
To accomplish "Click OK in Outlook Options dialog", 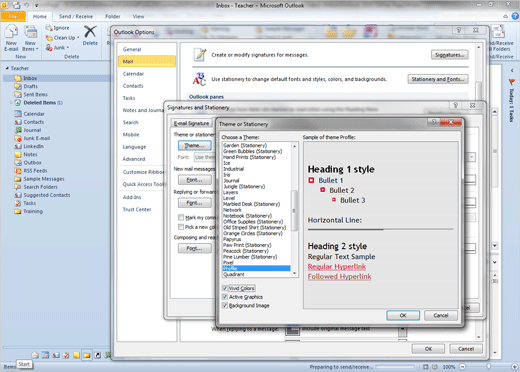I will [x=428, y=349].
